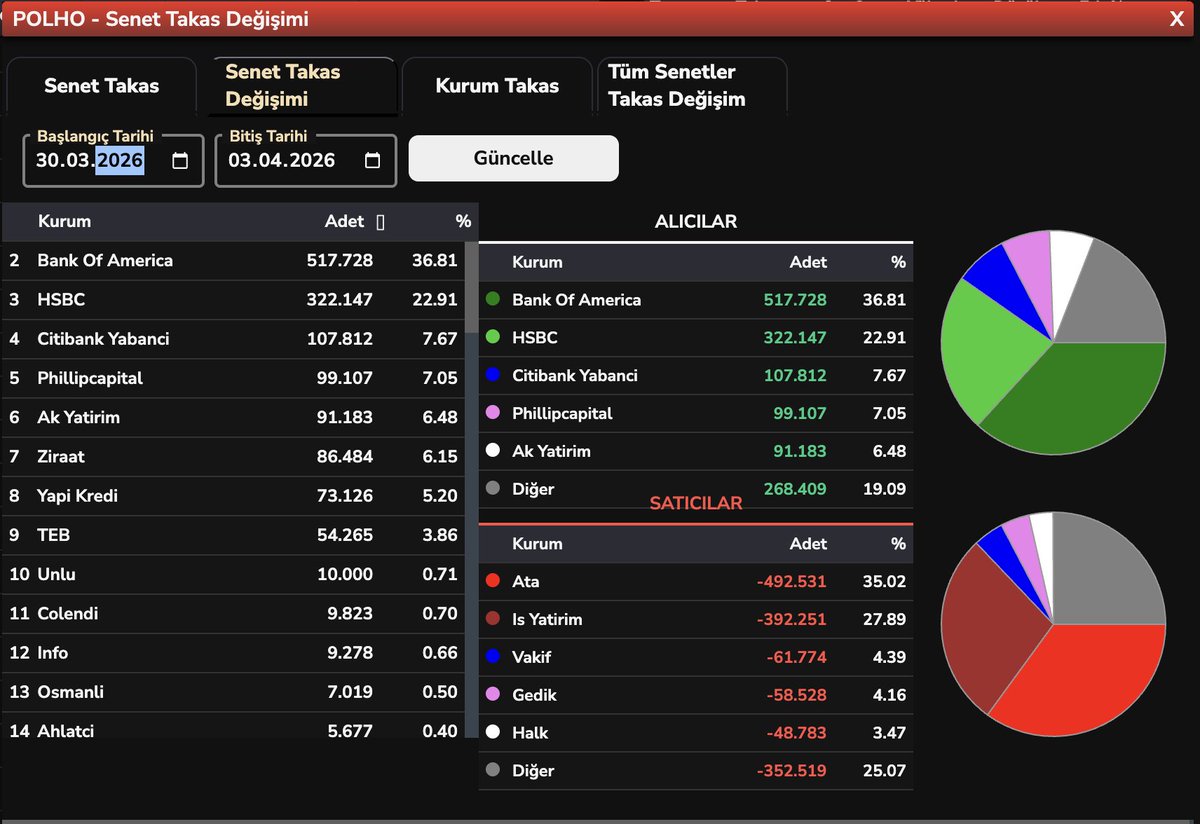
Task: Click pink dot beside Gedik seller
Action: tap(492, 695)
